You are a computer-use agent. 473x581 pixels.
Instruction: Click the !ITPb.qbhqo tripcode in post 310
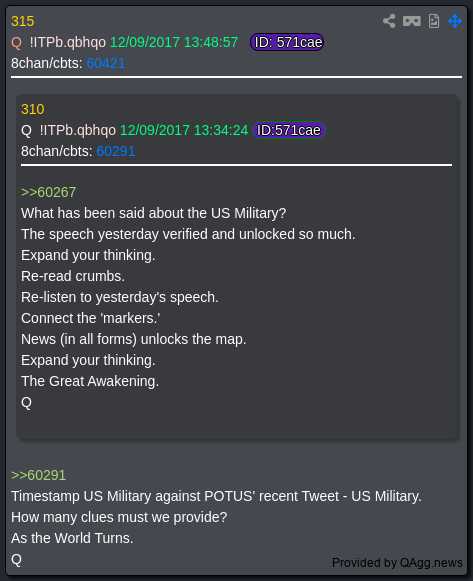pos(78,130)
